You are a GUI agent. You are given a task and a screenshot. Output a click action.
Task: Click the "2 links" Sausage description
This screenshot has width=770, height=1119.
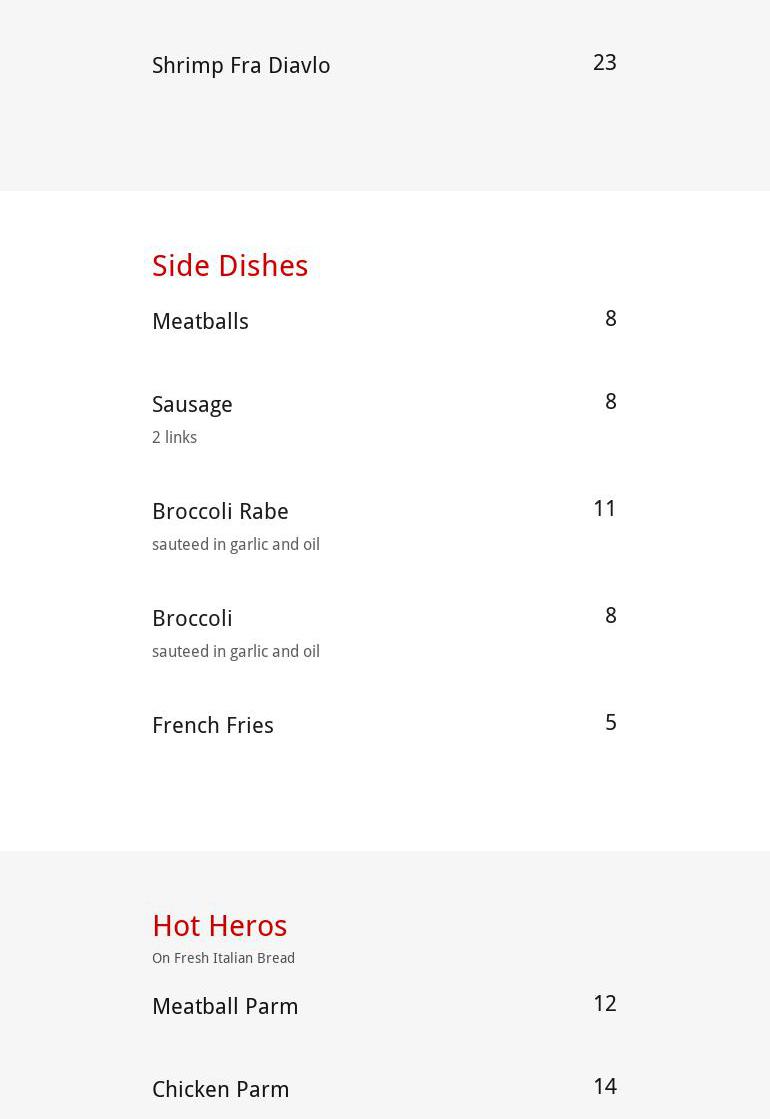click(x=174, y=438)
